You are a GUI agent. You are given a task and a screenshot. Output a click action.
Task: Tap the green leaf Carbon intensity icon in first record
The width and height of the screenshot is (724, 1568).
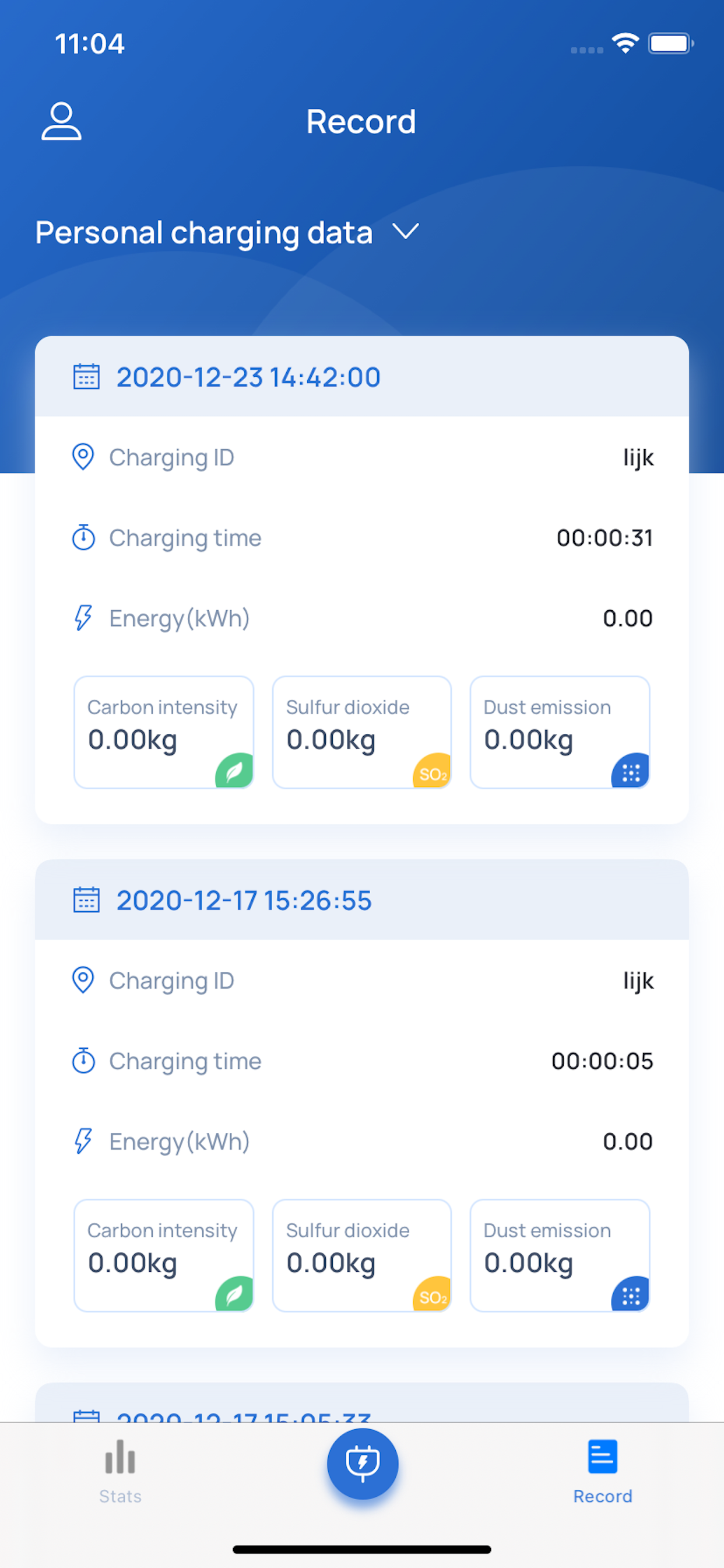pos(235,771)
